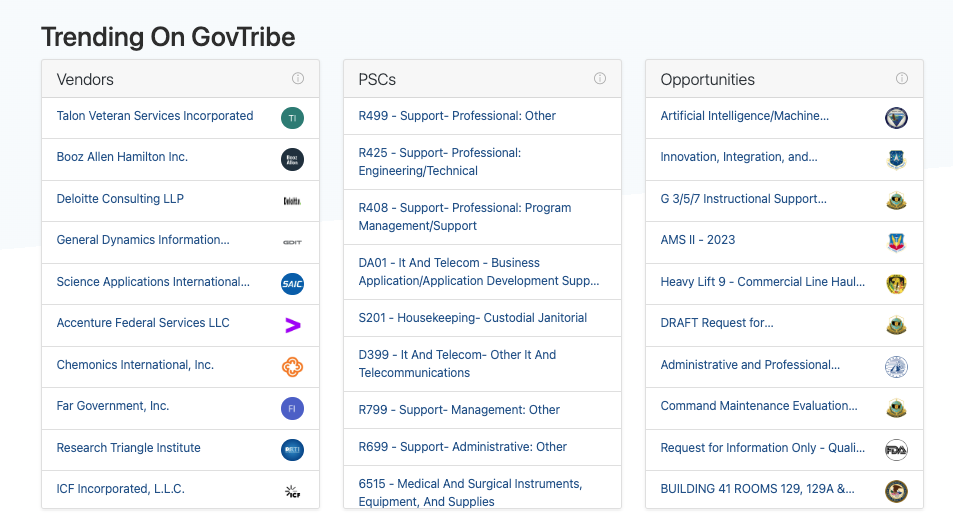Click the info icon in Opportunities header

[902, 79]
